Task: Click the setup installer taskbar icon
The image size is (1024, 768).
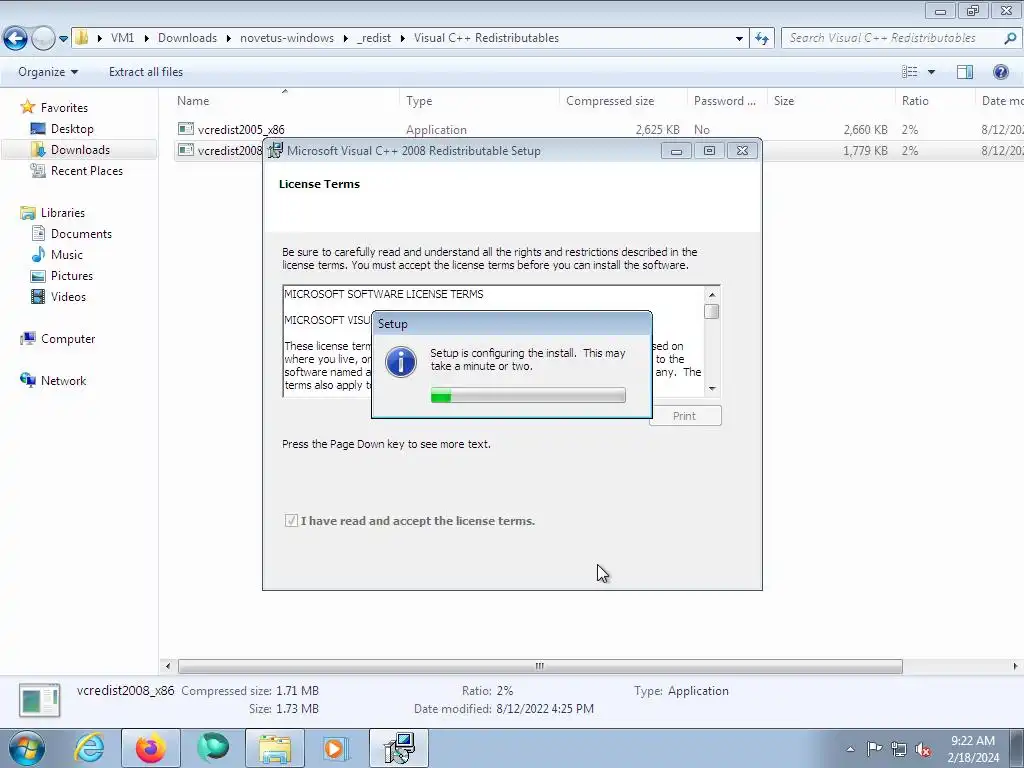Action: point(399,748)
